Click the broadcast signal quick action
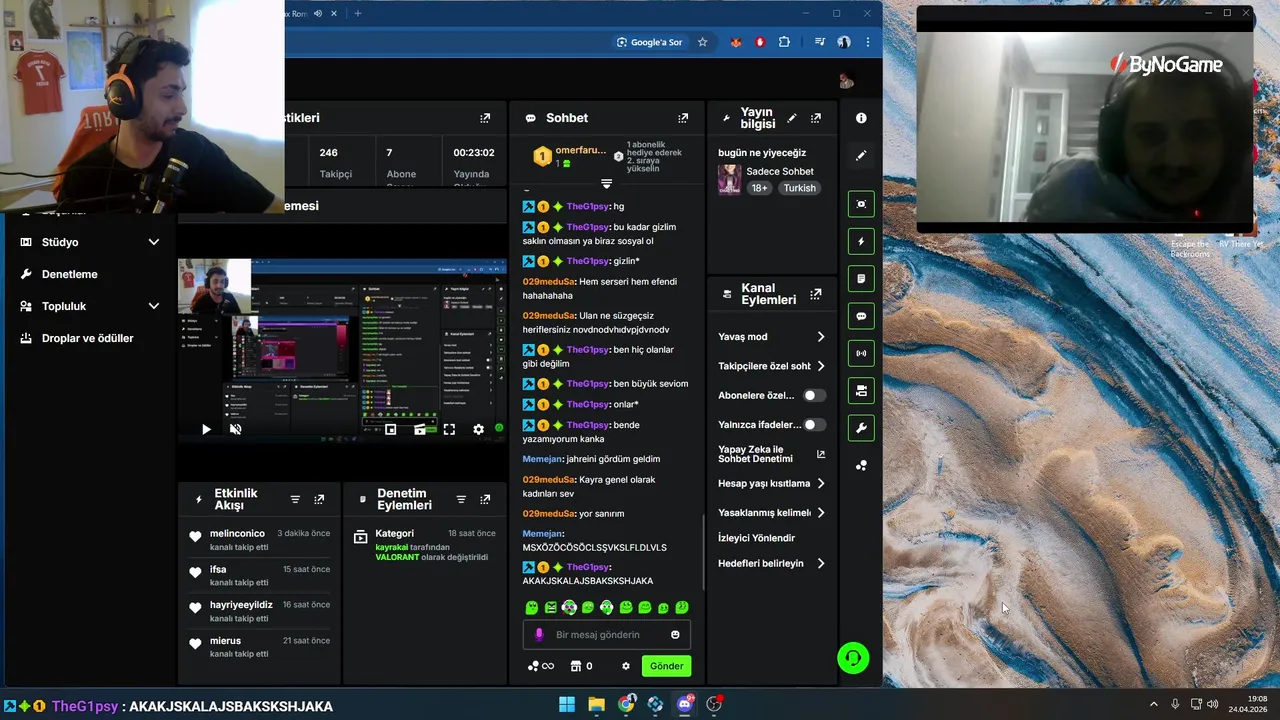This screenshot has width=1280, height=720. [861, 353]
